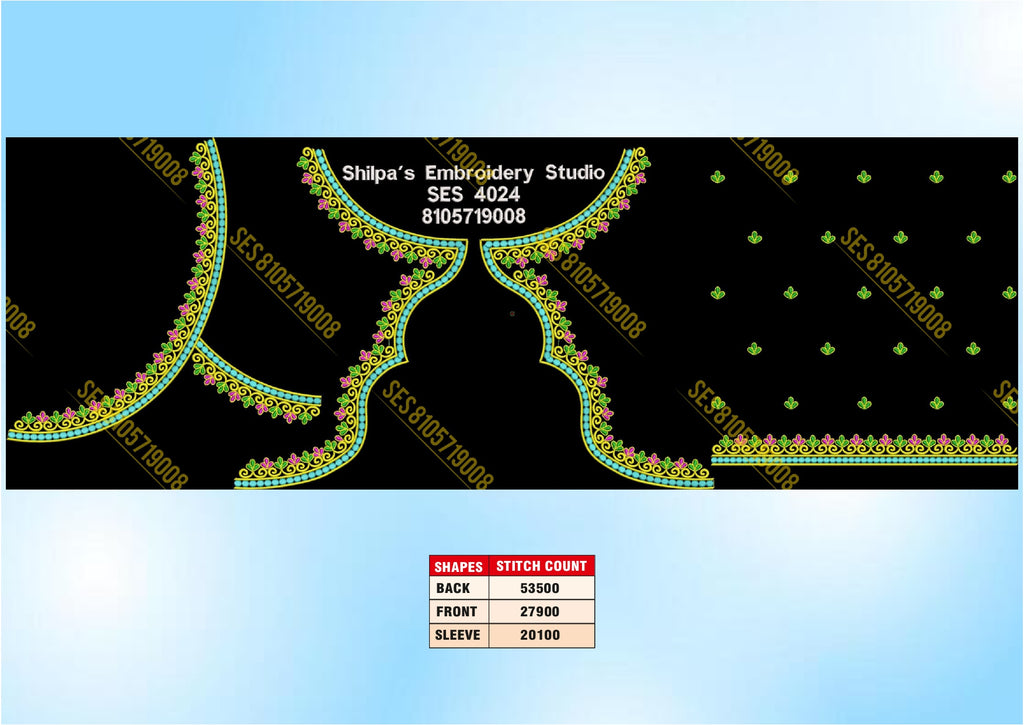
Task: Click the phone number 8105719008 under SES 4024
Action: point(473,216)
